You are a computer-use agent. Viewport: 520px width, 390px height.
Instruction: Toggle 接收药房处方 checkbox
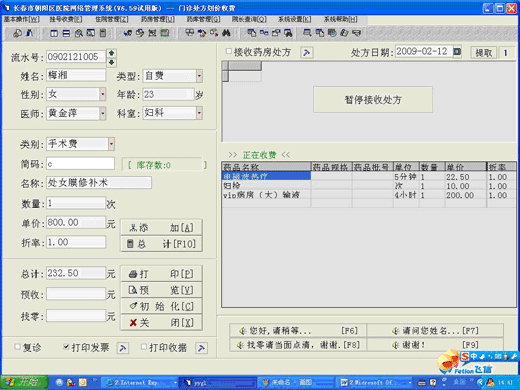(229, 51)
